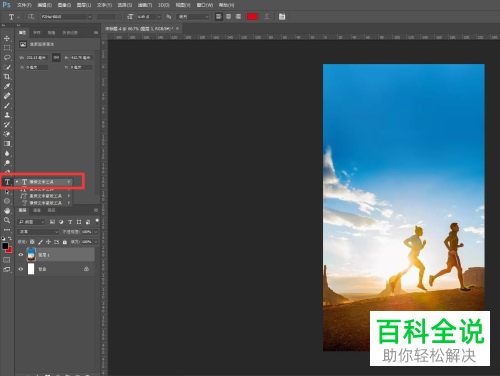The width and height of the screenshot is (500, 376).
Task: Reset default foreground and background colors
Action: tap(3, 238)
